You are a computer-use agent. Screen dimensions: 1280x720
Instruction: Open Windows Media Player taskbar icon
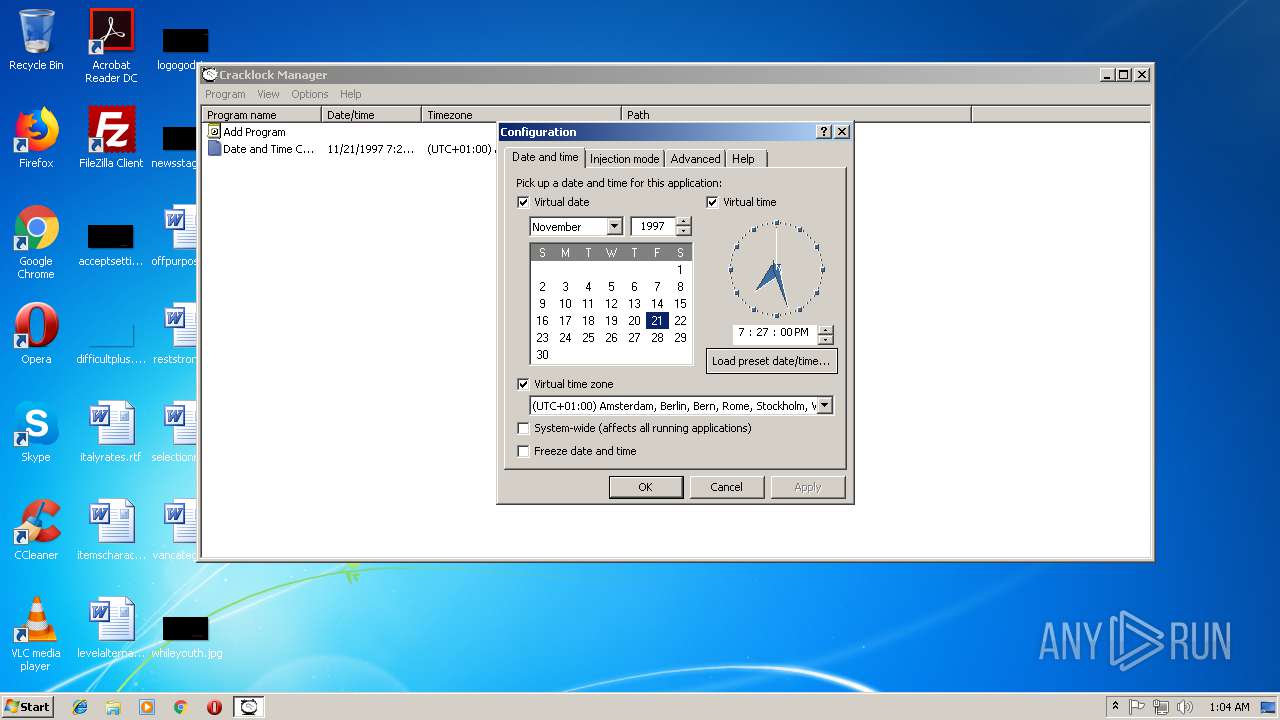click(x=147, y=707)
